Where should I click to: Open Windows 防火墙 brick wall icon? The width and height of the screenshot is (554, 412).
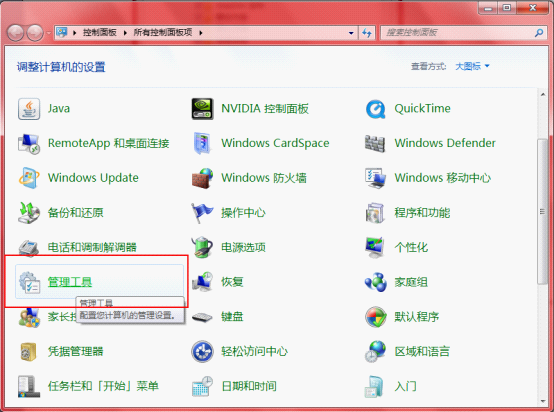pos(202,178)
